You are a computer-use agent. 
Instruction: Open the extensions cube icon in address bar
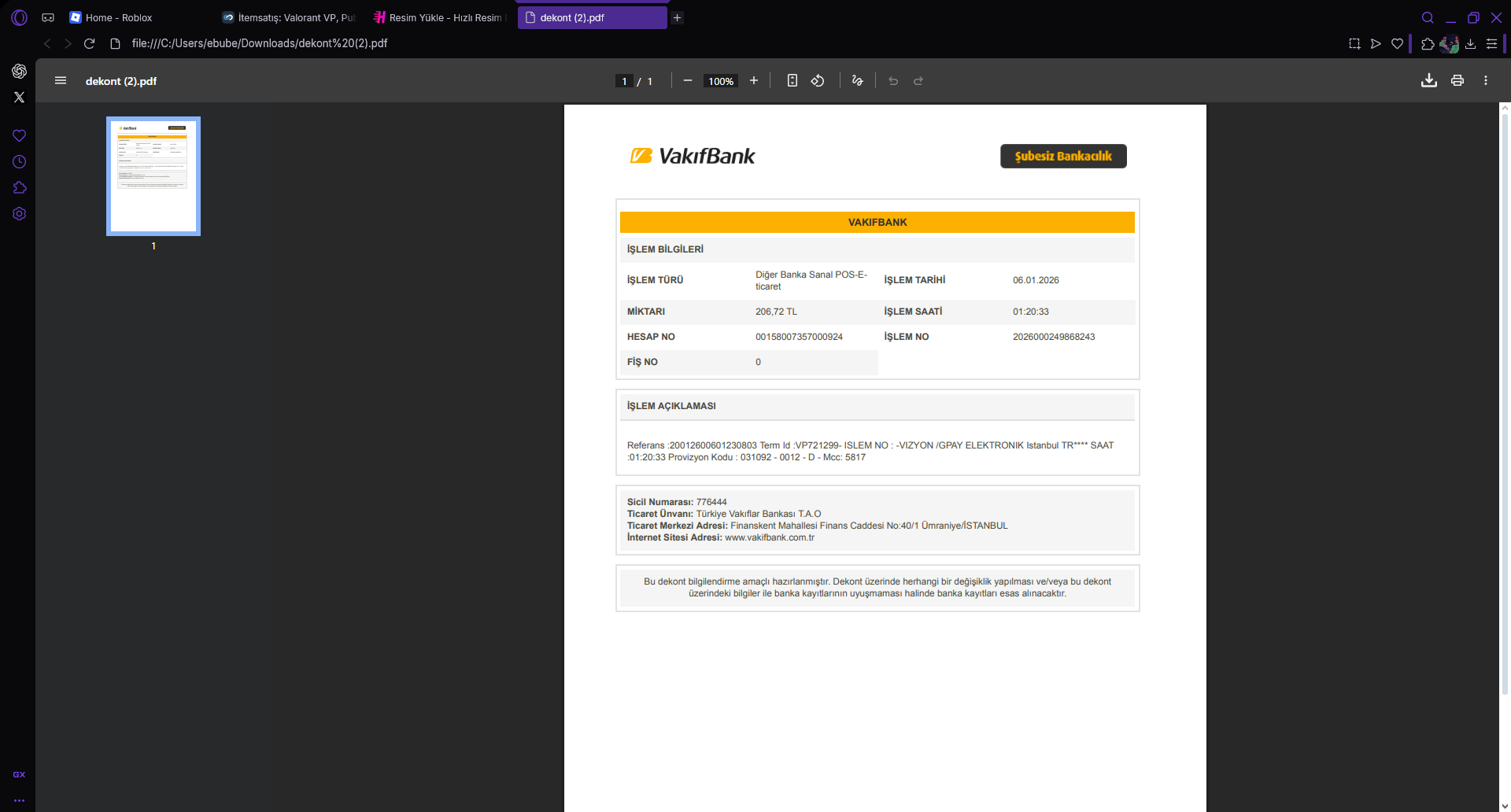(x=1428, y=43)
